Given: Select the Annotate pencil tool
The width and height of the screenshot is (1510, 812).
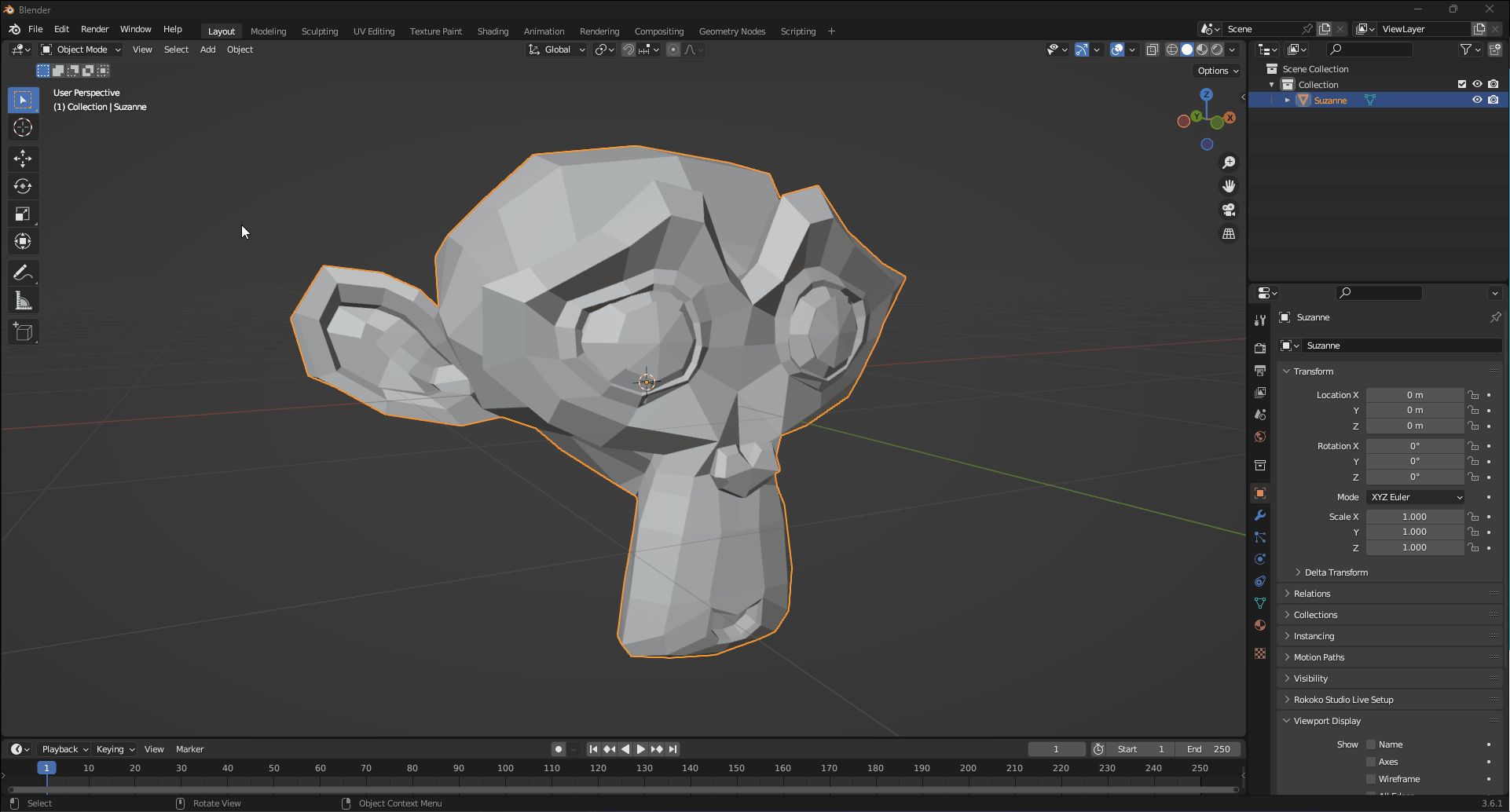Looking at the screenshot, I should (23, 272).
